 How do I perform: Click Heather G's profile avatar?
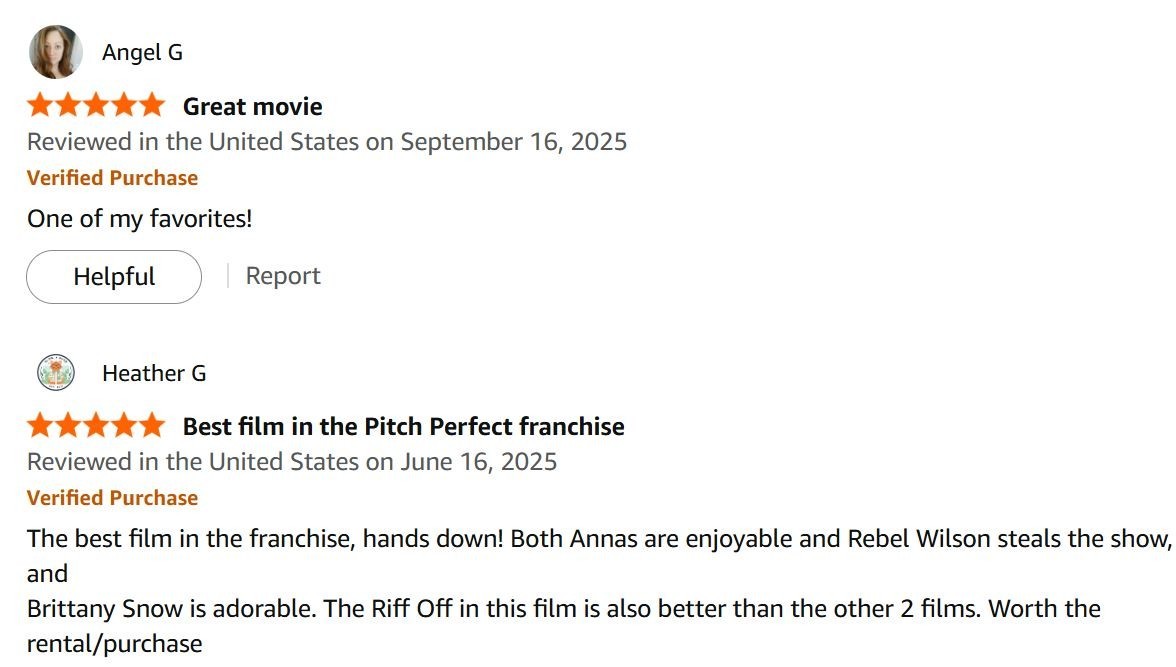click(55, 373)
